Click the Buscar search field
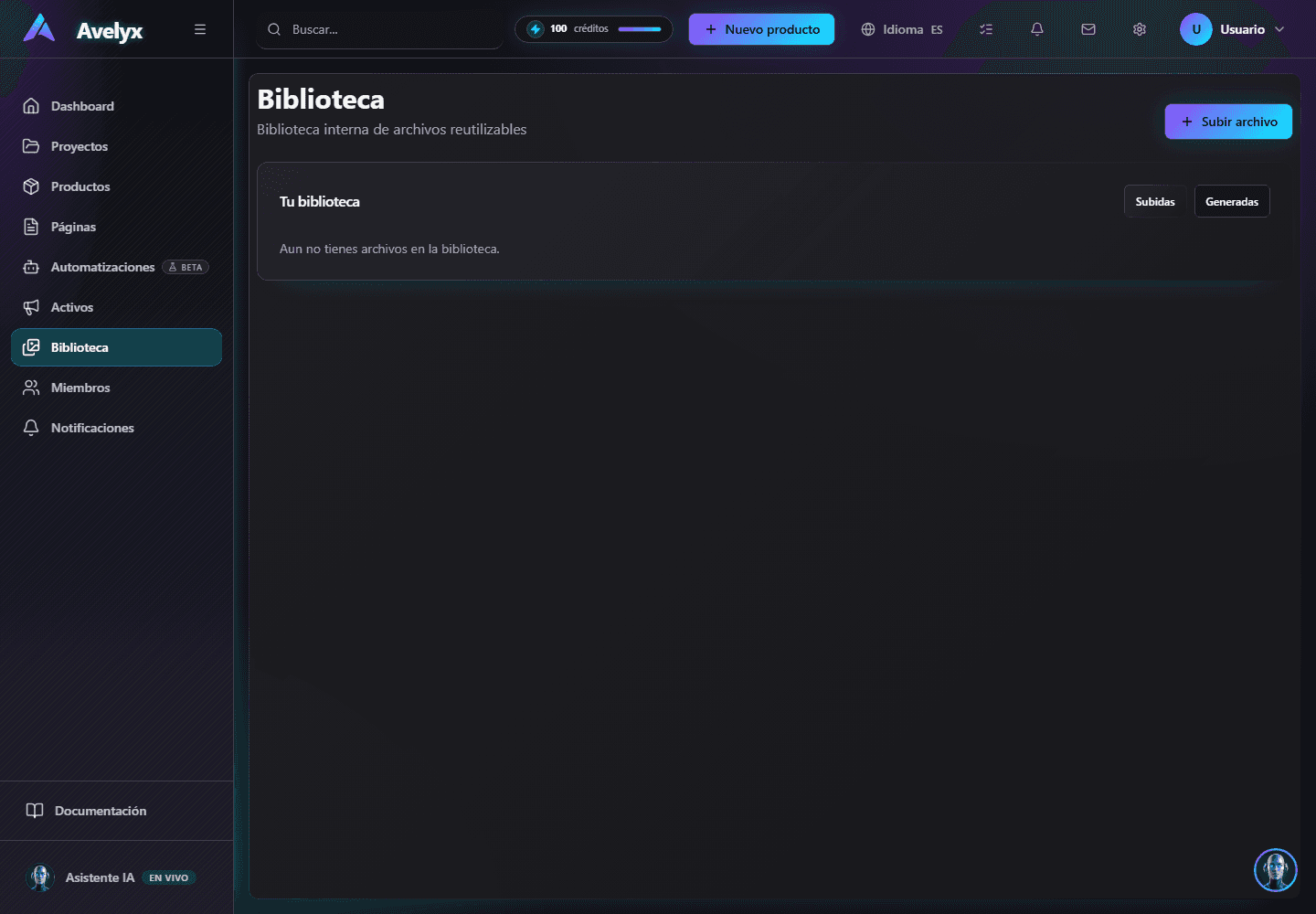 (380, 29)
